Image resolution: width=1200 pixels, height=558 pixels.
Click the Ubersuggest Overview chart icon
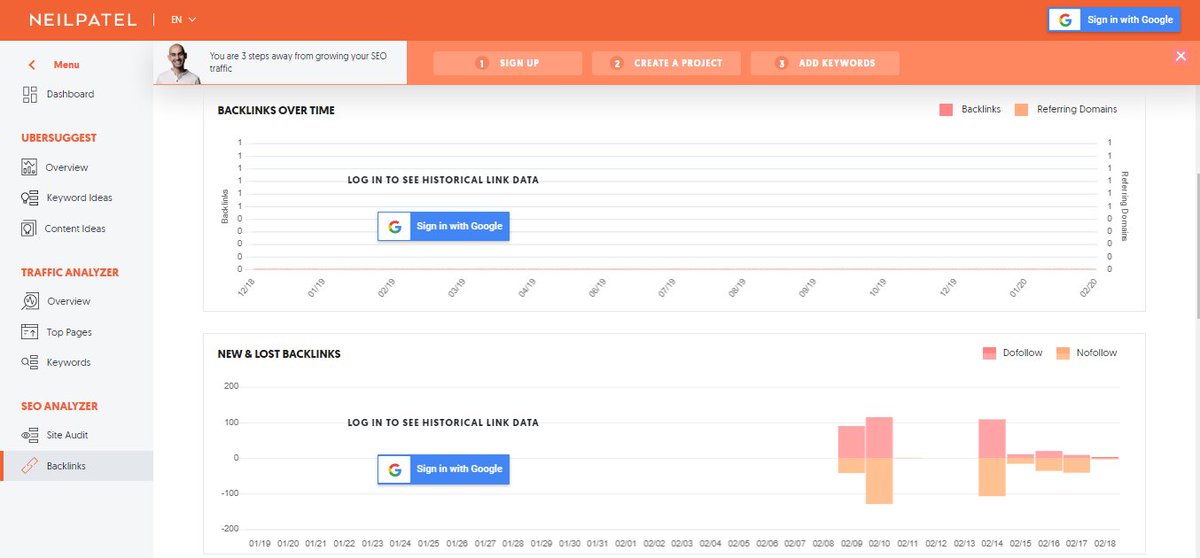click(29, 167)
